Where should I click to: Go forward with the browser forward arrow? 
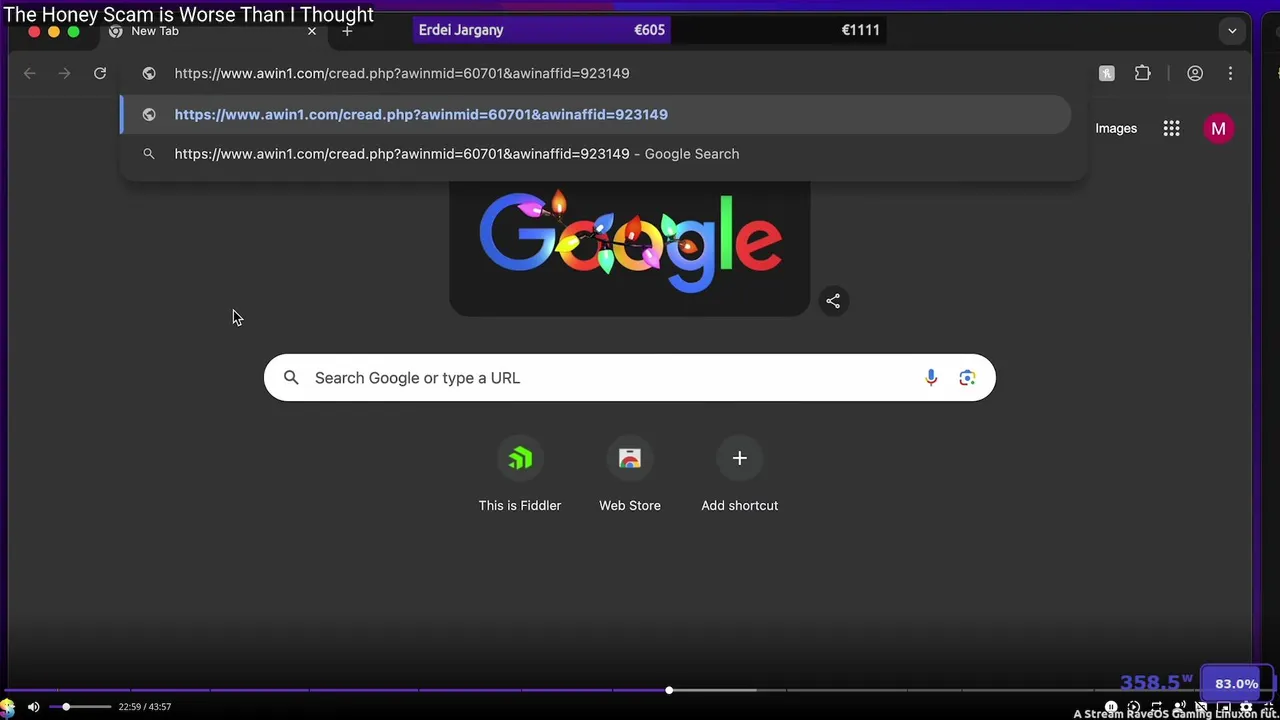65,73
